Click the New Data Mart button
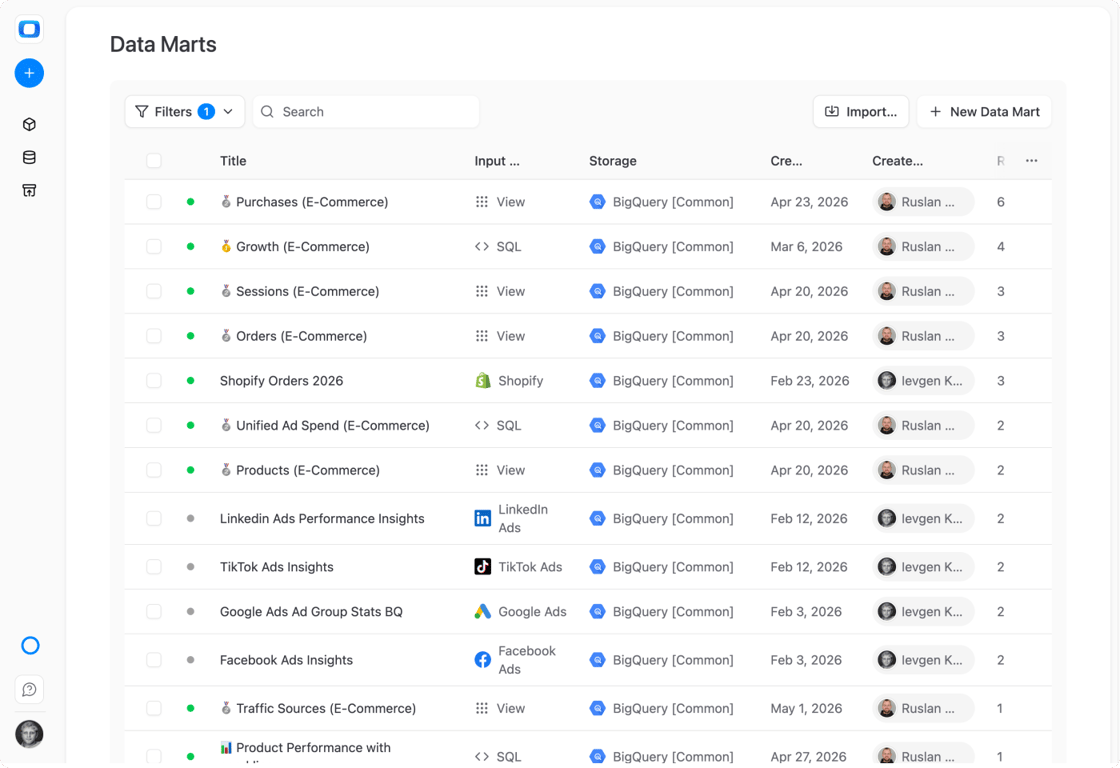This screenshot has width=1120, height=768. tap(984, 111)
